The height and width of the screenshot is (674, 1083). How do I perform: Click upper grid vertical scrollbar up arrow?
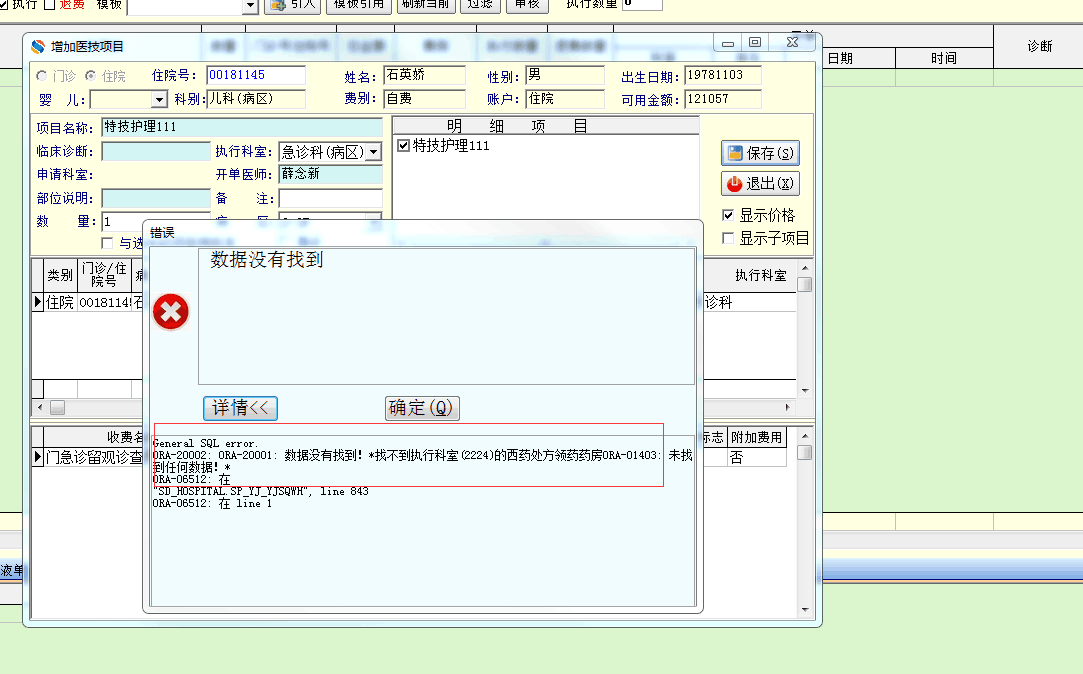[805, 267]
